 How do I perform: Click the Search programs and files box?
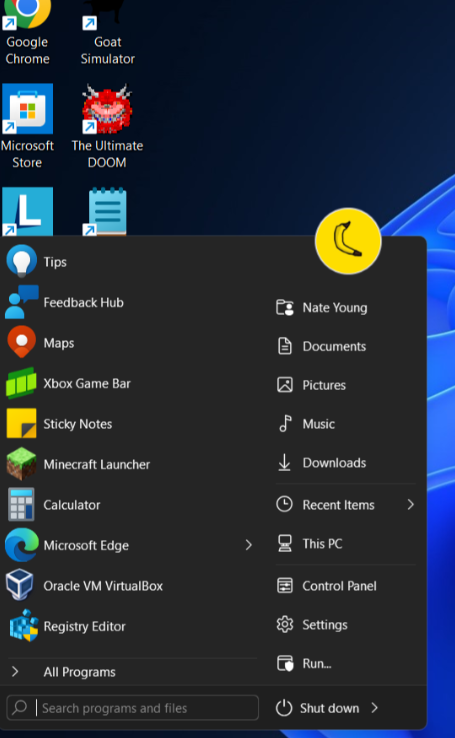(133, 707)
